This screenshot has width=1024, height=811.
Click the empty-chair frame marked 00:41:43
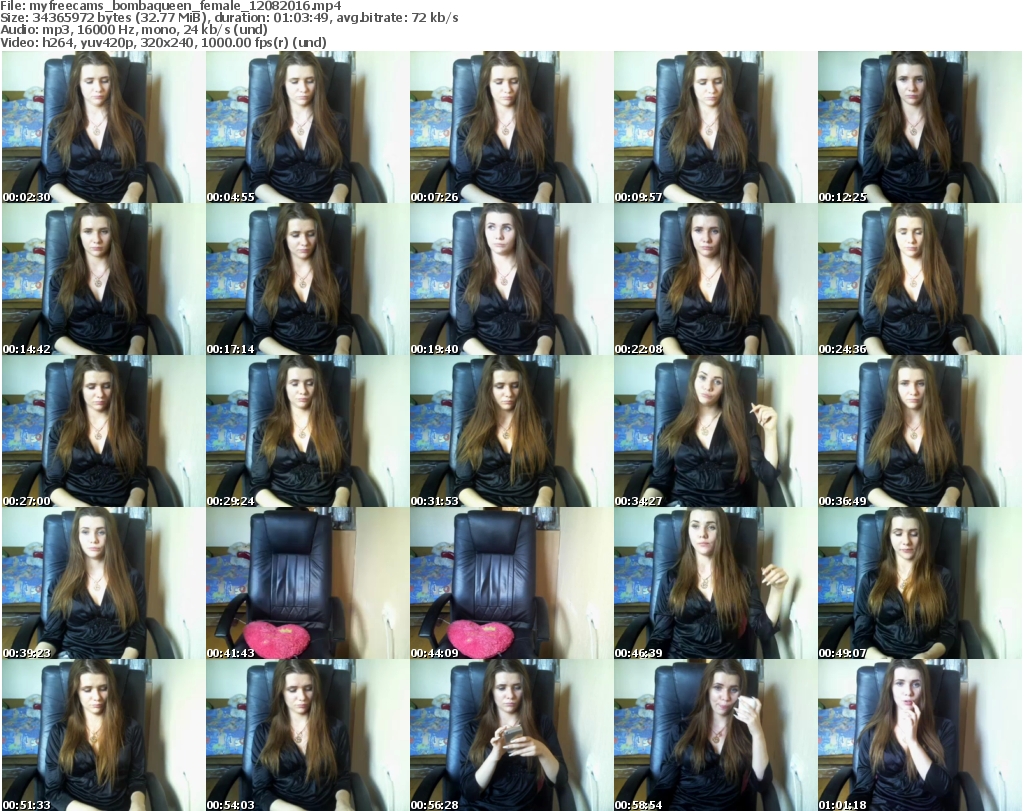(x=308, y=583)
